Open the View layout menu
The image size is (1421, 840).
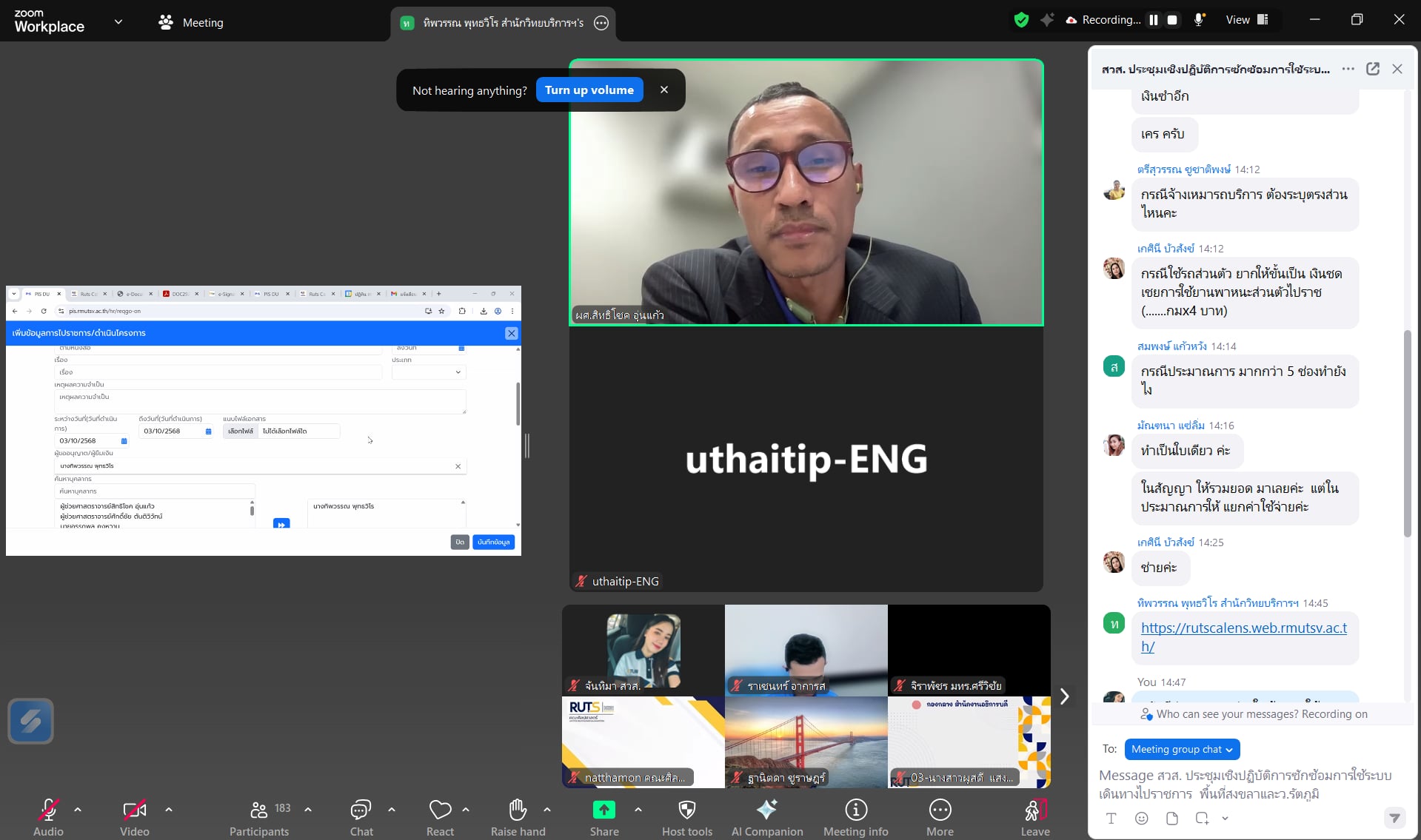coord(1247,20)
